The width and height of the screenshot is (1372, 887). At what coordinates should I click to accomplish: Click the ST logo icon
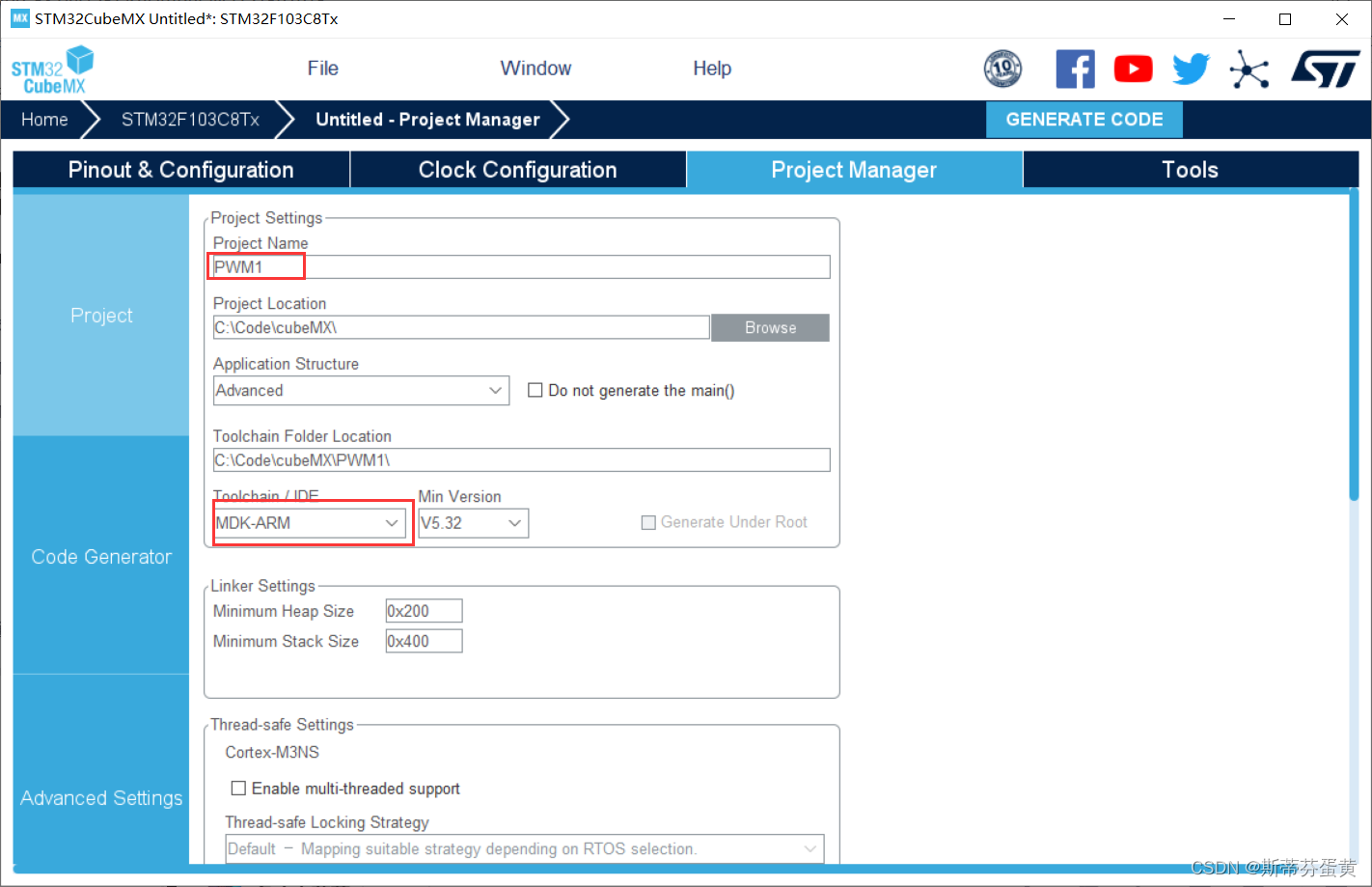coord(1326,69)
